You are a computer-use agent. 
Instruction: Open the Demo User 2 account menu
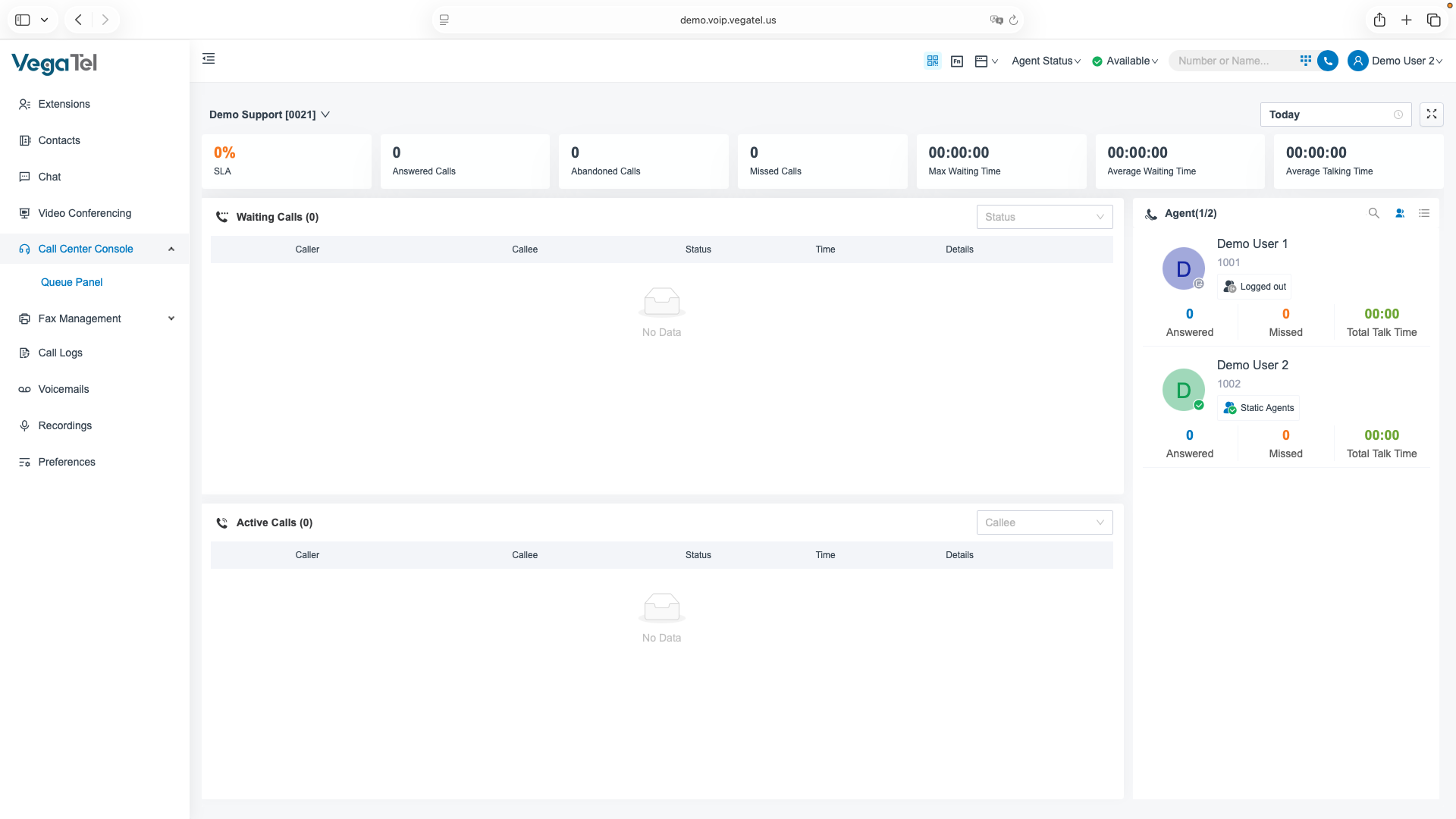click(x=1395, y=61)
